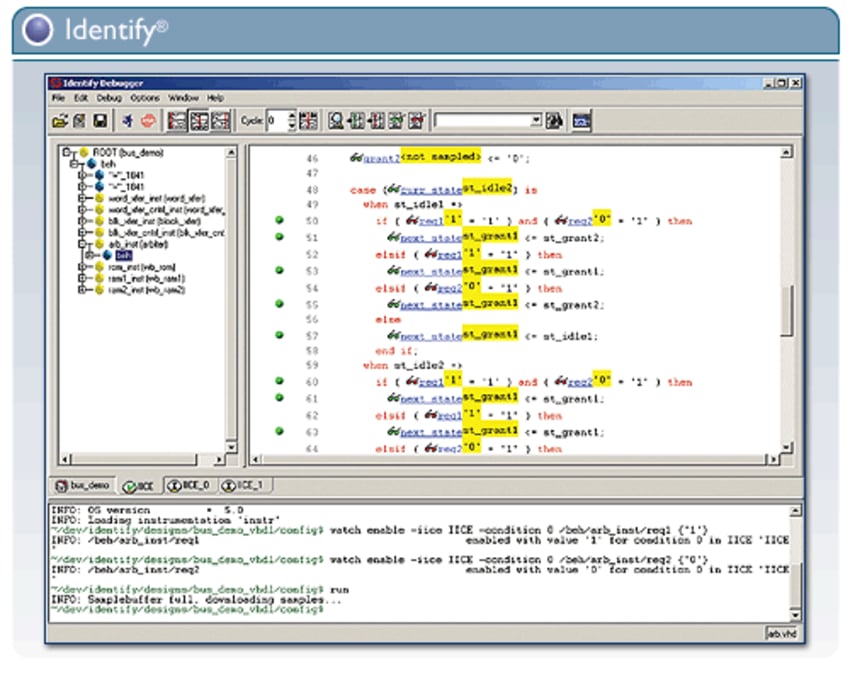Click the watch glasses icon on line 57
The width and height of the screenshot is (850, 680).
[x=394, y=337]
